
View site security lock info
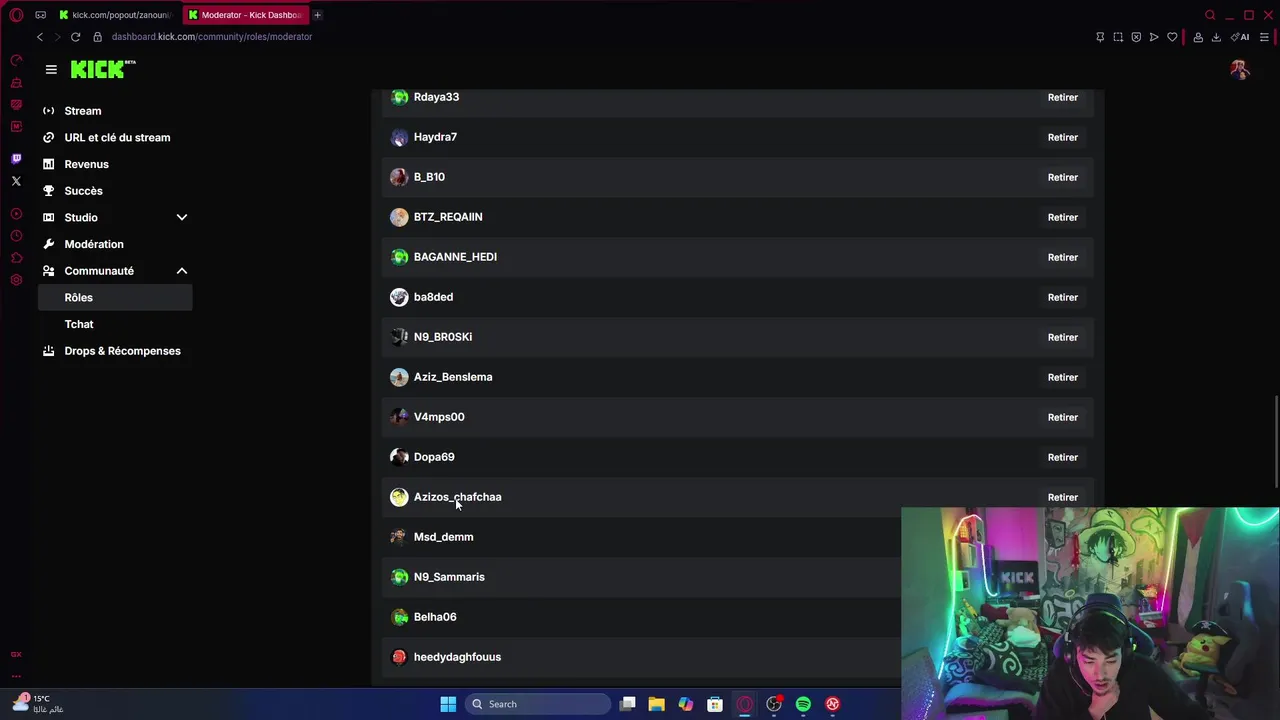coord(97,37)
